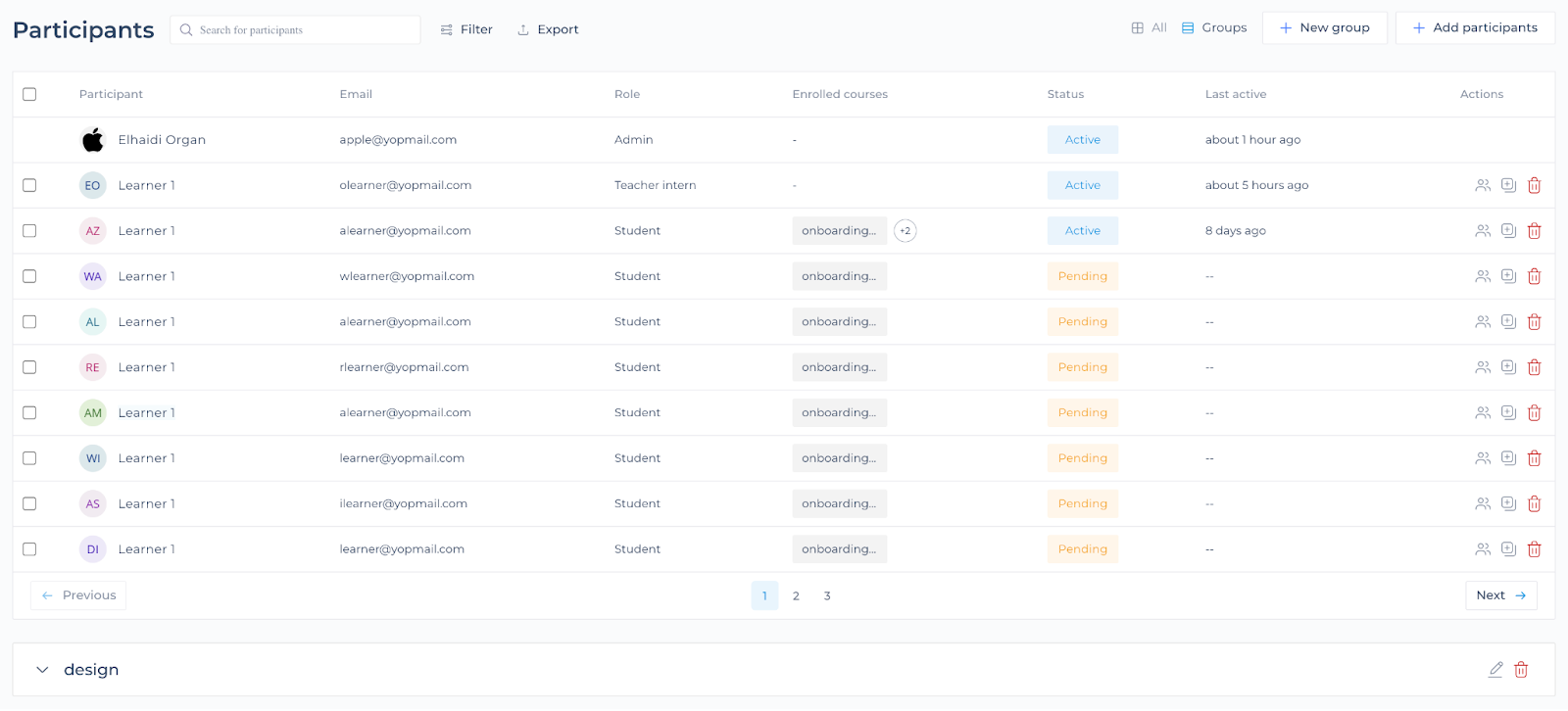Focus the Search for participants field

point(295,29)
